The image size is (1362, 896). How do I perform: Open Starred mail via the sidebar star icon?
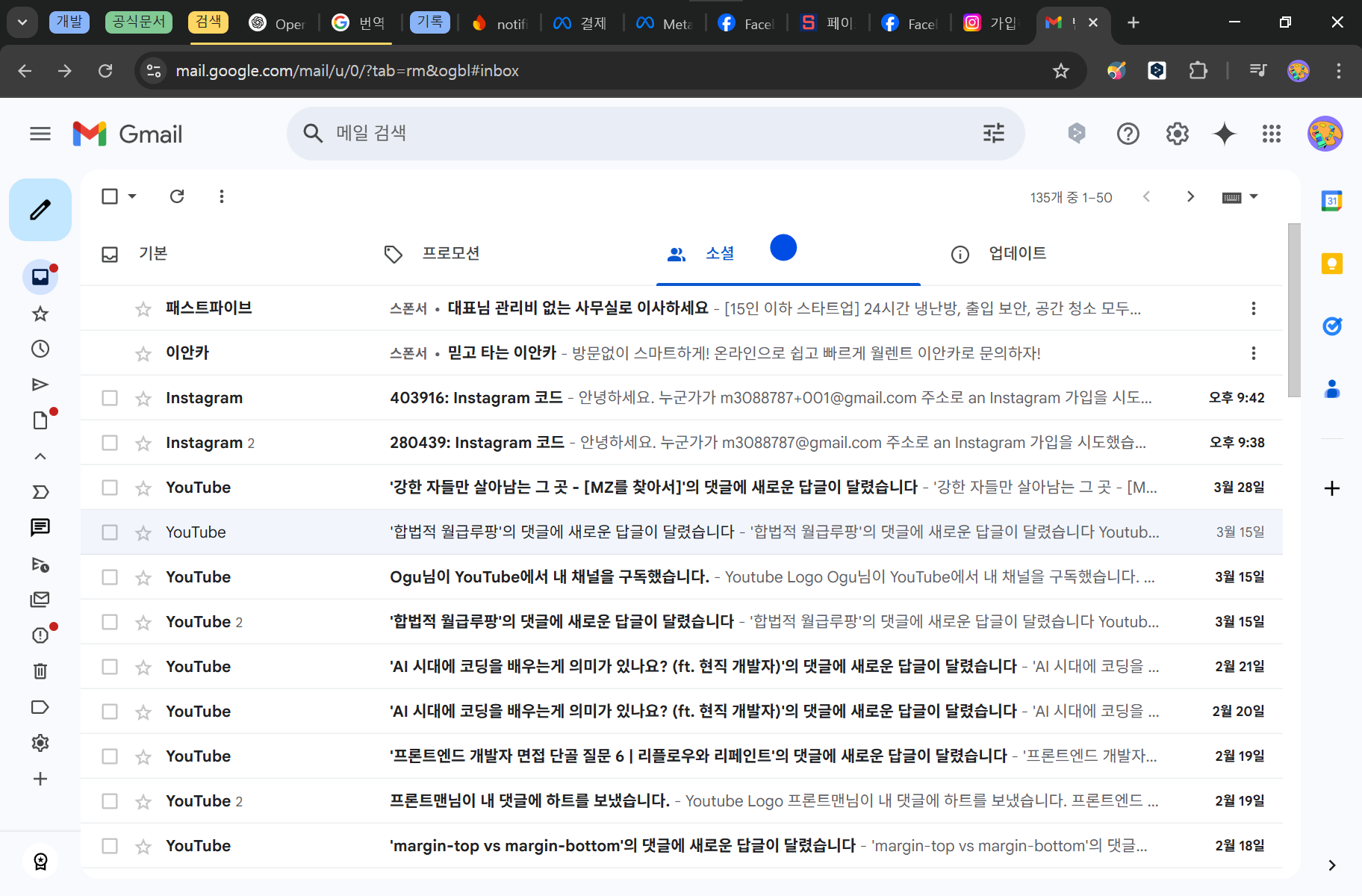tap(40, 314)
